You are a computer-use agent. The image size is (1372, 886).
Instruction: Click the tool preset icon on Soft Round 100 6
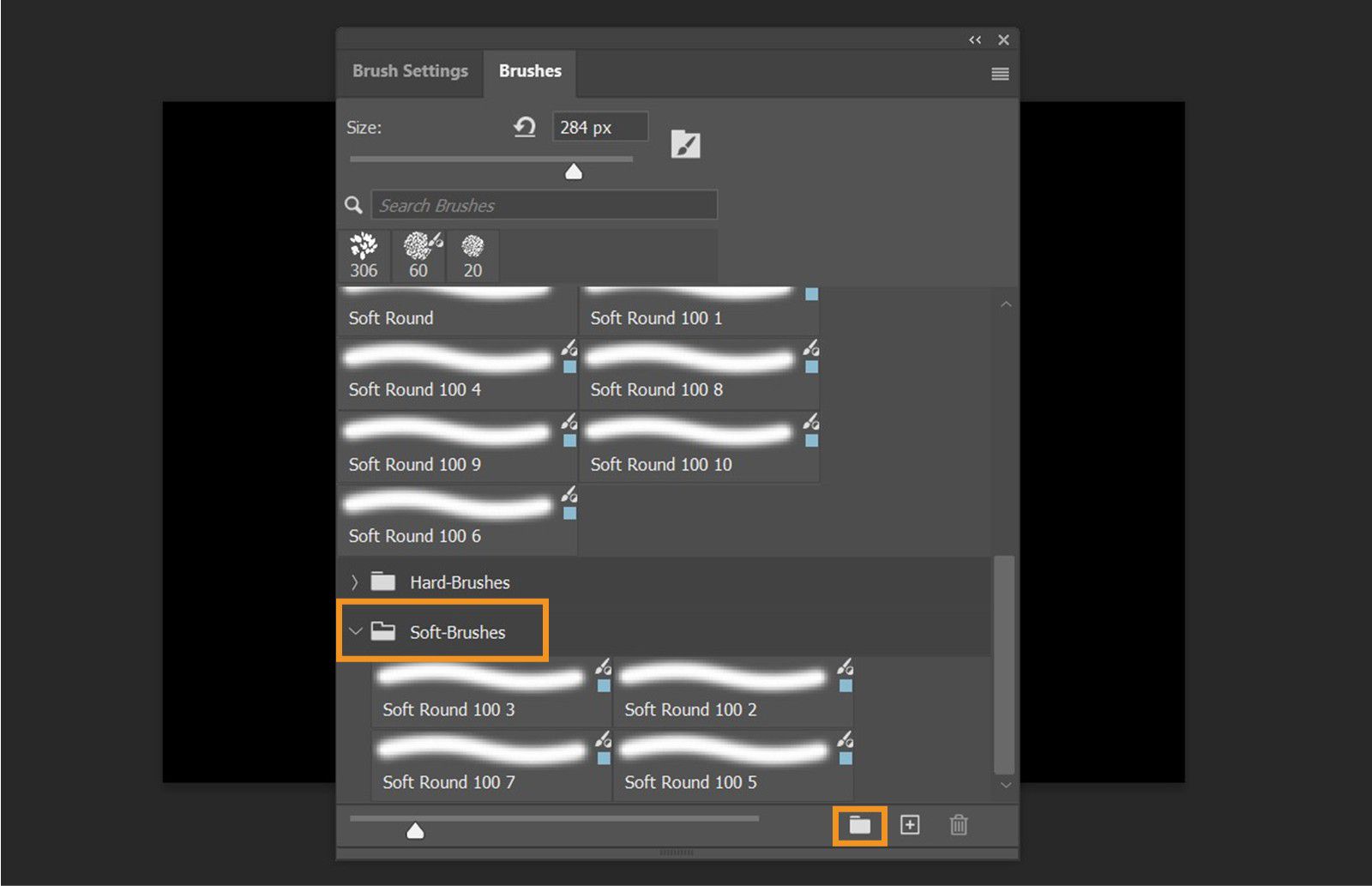(569, 495)
